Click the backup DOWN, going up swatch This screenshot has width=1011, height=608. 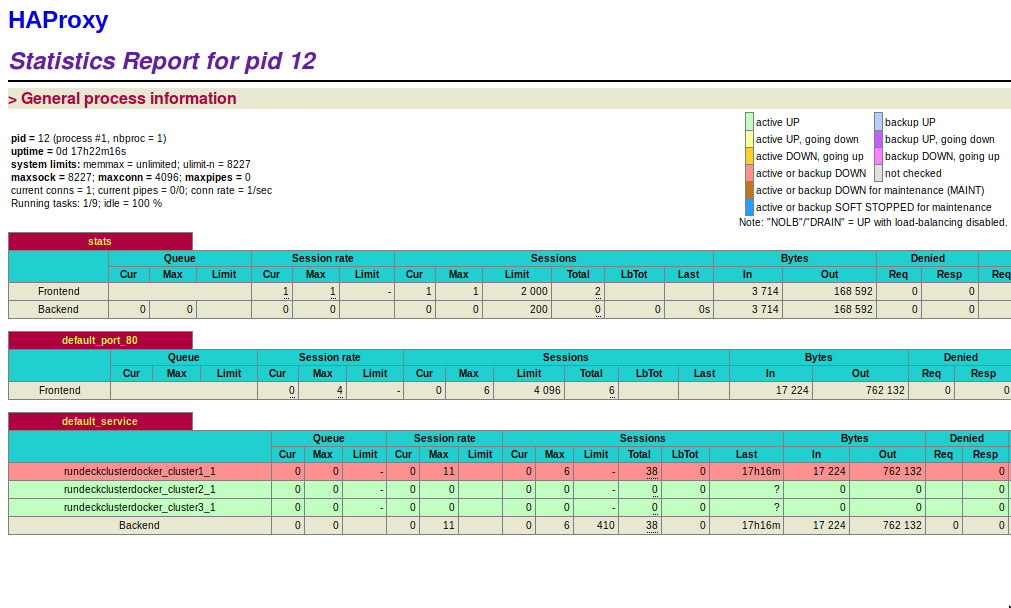coord(878,156)
